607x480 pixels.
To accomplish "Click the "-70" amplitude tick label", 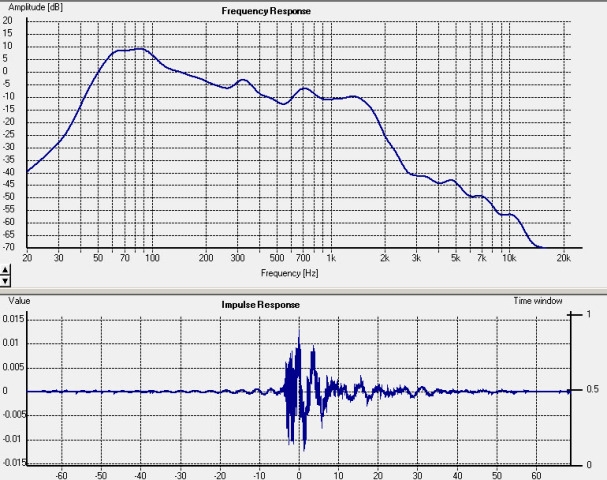I will 9,247.
